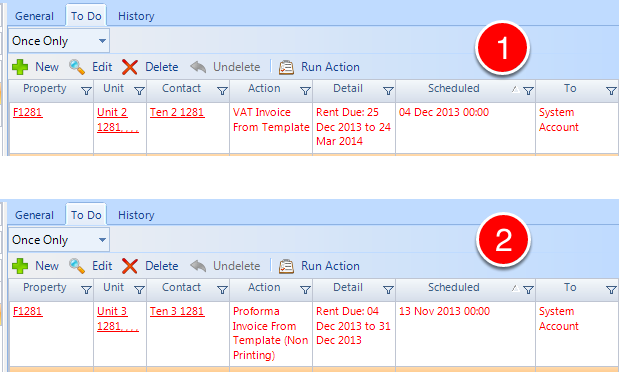
Task: Select the 13 Nov 2013 00:00 scheduled cell
Action: (465, 334)
